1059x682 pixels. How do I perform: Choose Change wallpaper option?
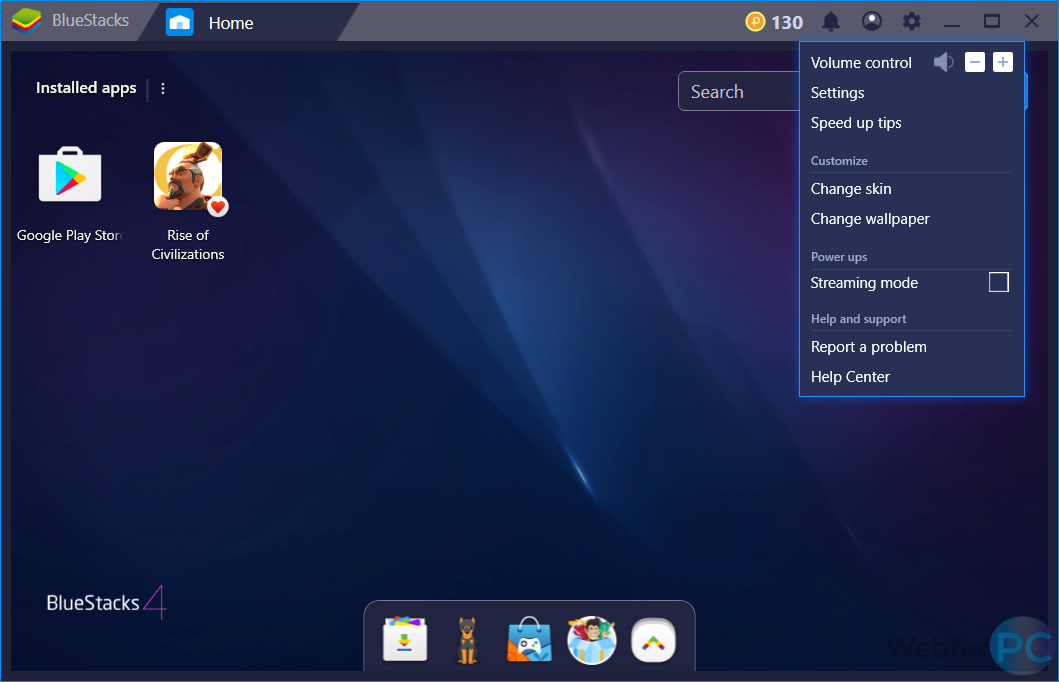tap(870, 219)
